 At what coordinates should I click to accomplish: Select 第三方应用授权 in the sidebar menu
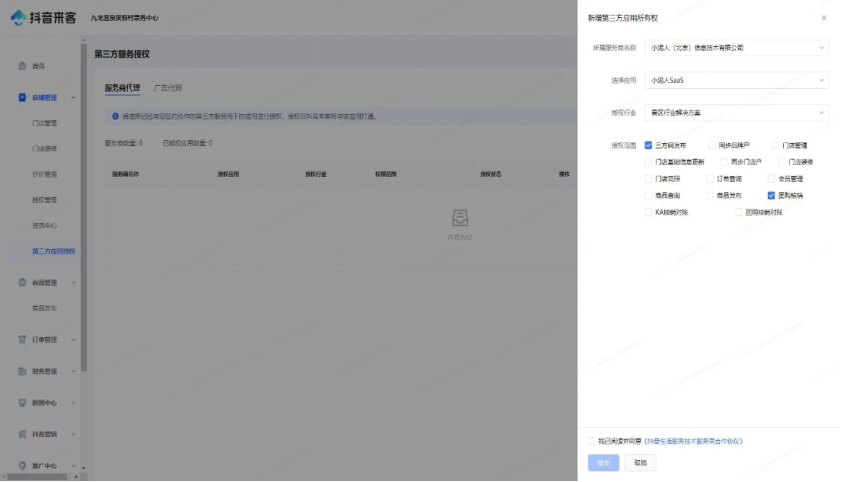(54, 251)
